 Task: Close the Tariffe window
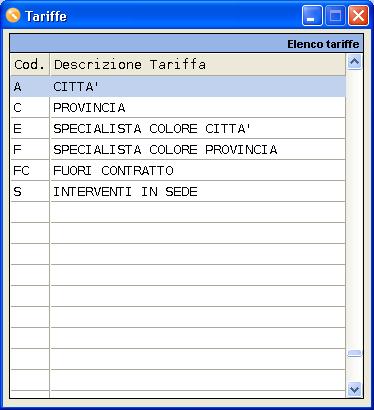[x=358, y=16]
